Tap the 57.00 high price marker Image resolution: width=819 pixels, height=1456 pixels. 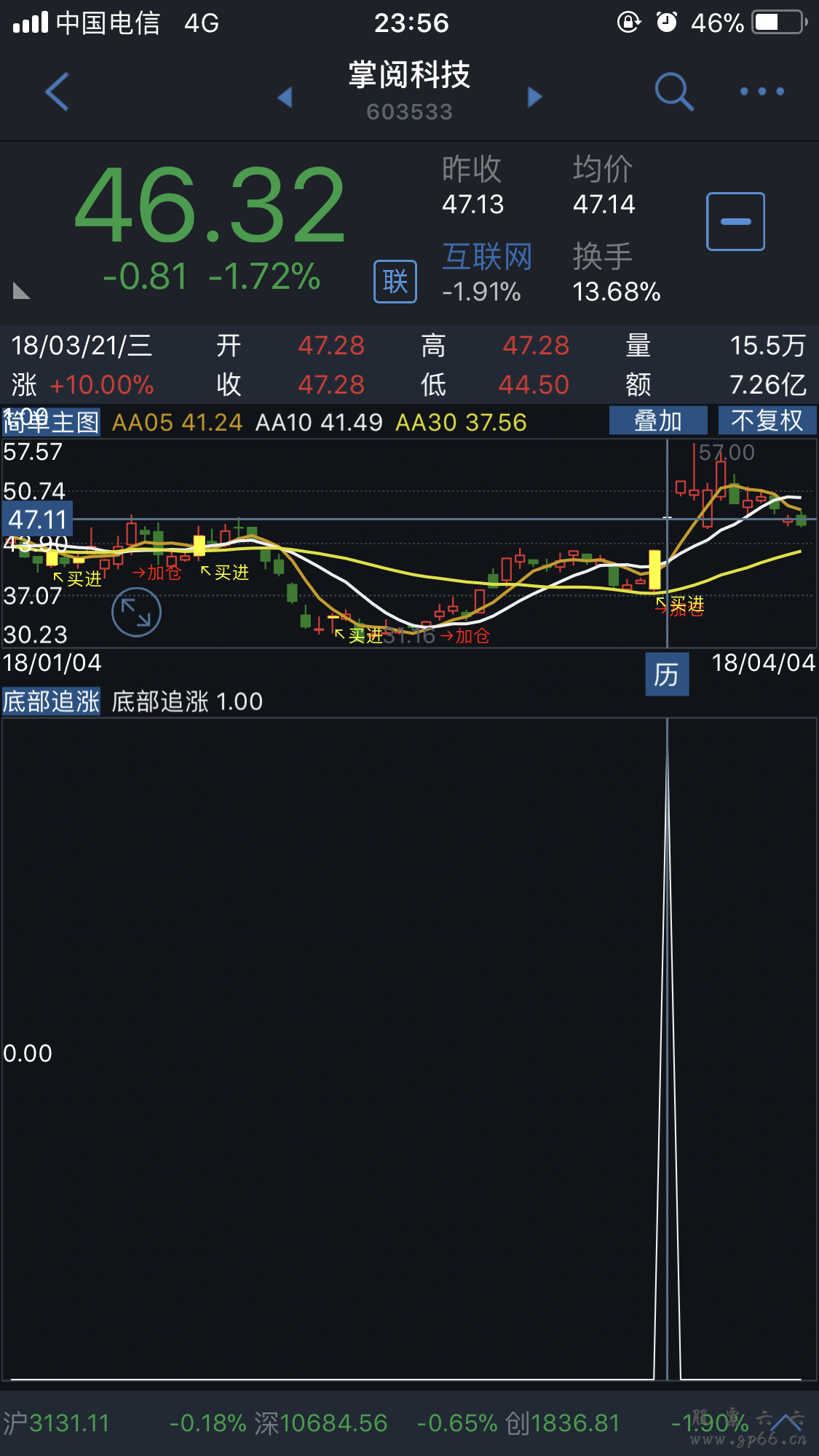tap(727, 453)
